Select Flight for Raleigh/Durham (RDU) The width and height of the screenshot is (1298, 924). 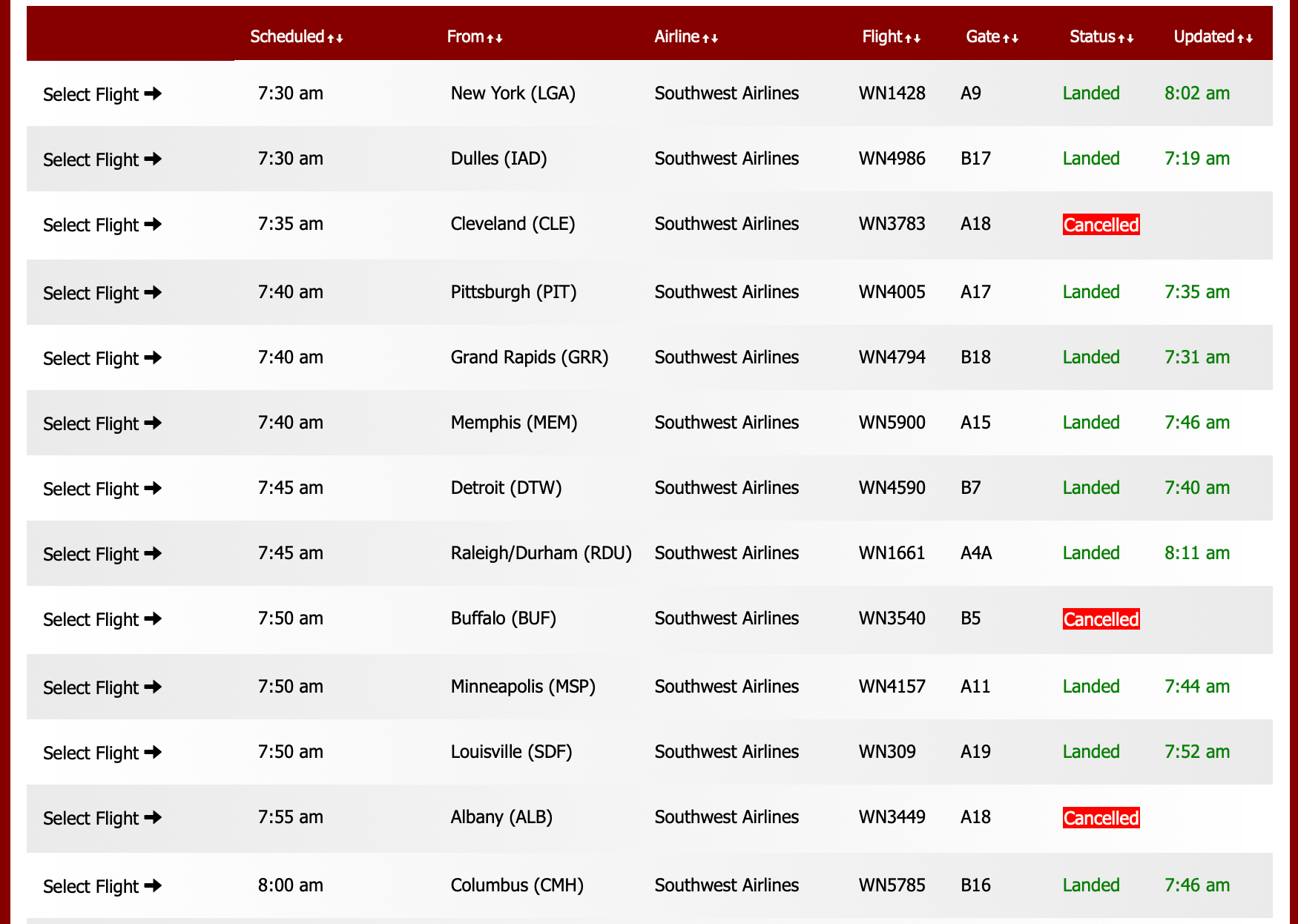point(102,554)
